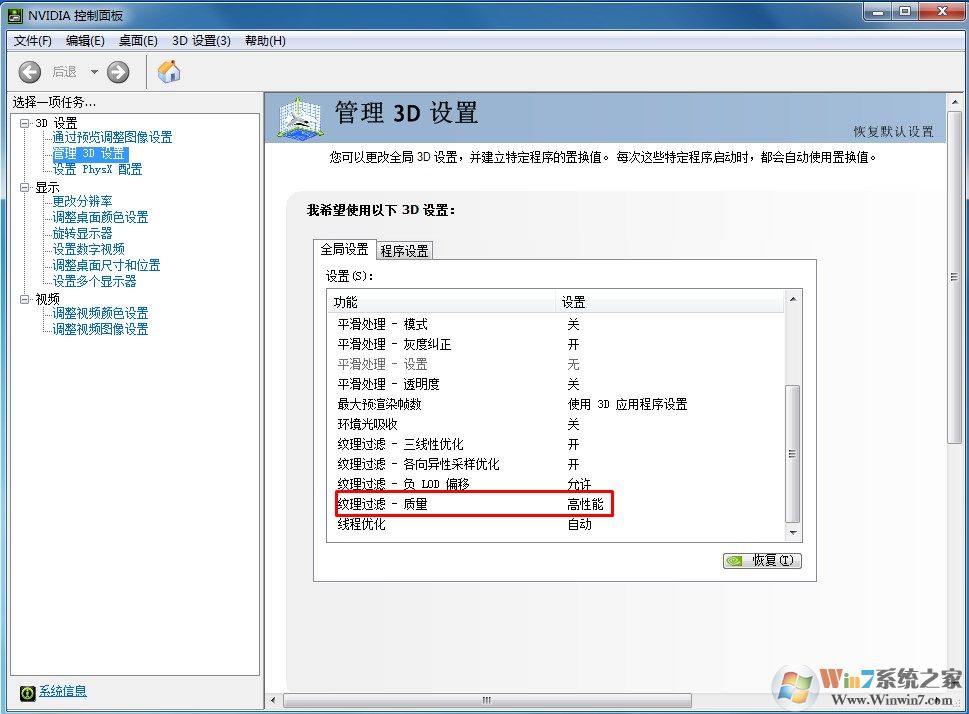Image resolution: width=969 pixels, height=714 pixels.
Task: Click the 恢复(T) button
Action: (762, 561)
